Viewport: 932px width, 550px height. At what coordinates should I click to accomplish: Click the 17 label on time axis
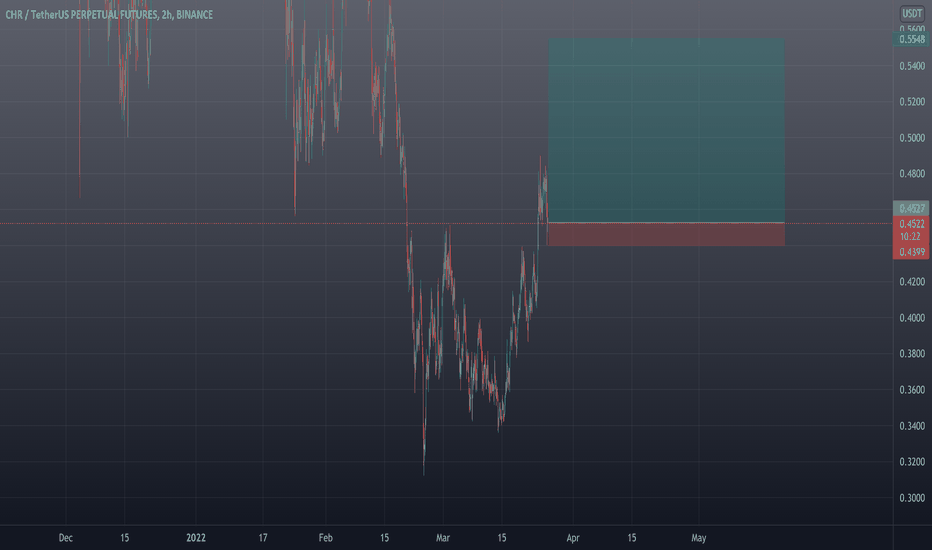[263, 538]
